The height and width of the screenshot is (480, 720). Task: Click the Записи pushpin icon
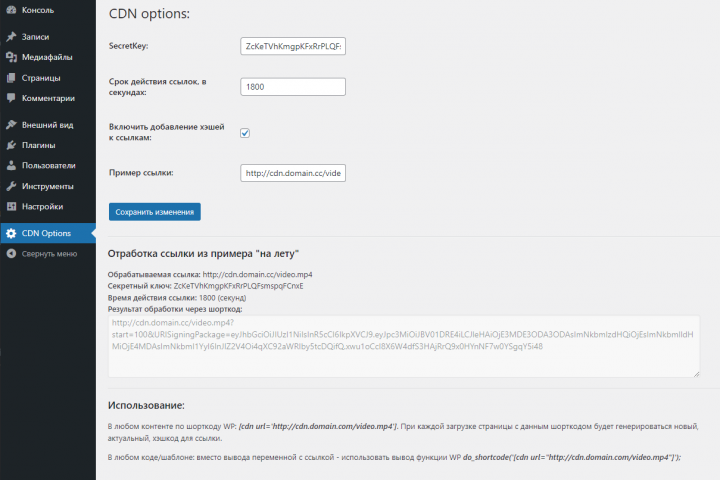click(x=10, y=37)
